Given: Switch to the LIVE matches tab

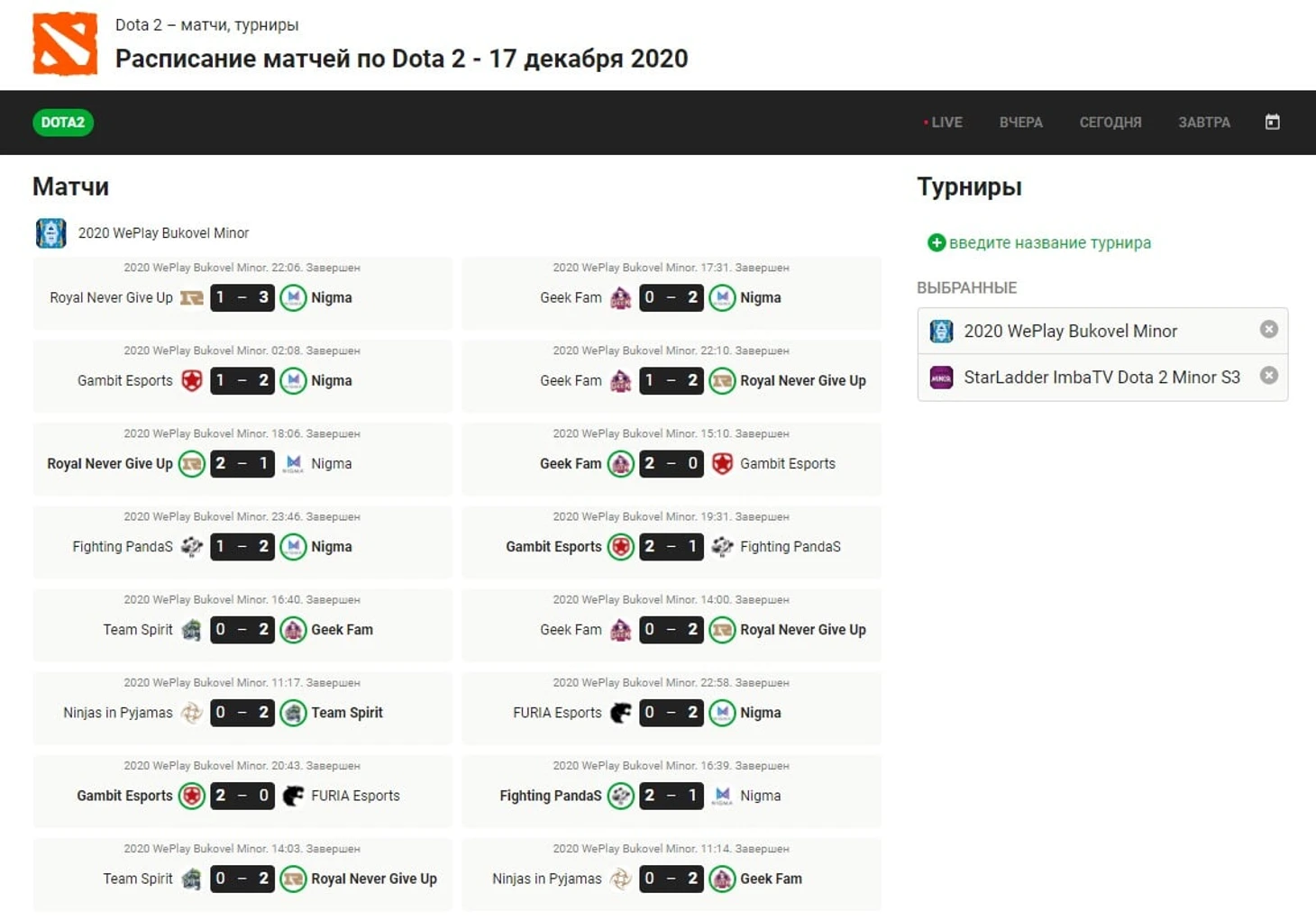Looking at the screenshot, I should point(943,123).
